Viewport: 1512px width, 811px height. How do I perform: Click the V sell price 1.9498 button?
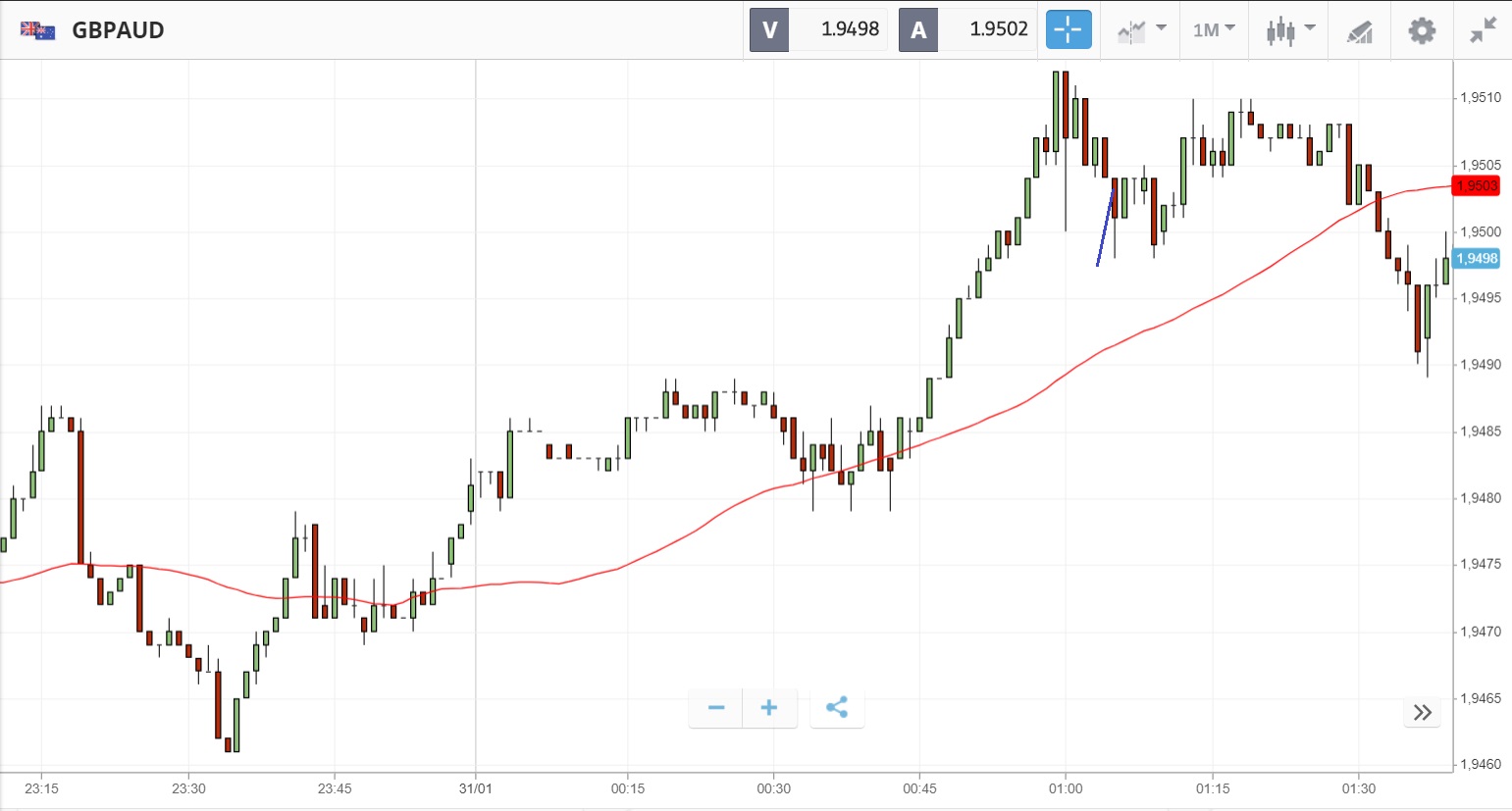pyautogui.click(x=818, y=29)
